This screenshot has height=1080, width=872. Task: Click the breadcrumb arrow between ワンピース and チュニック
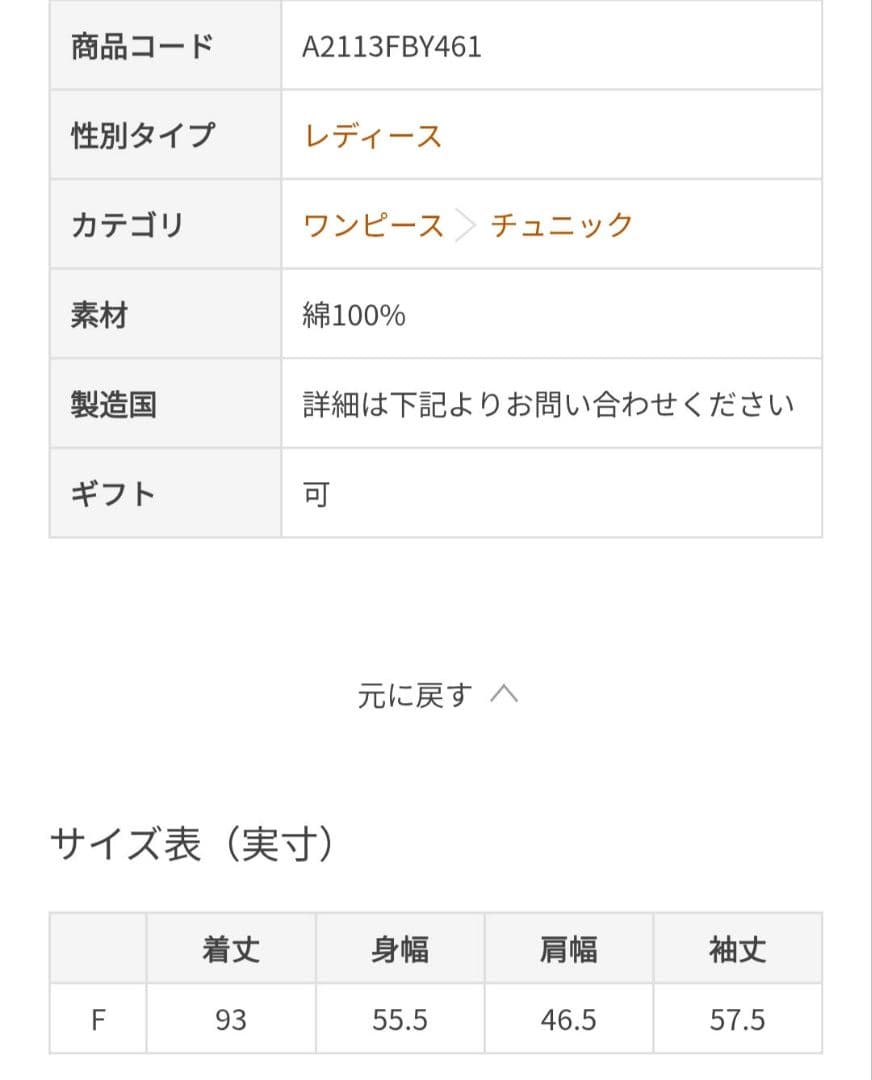(x=466, y=226)
